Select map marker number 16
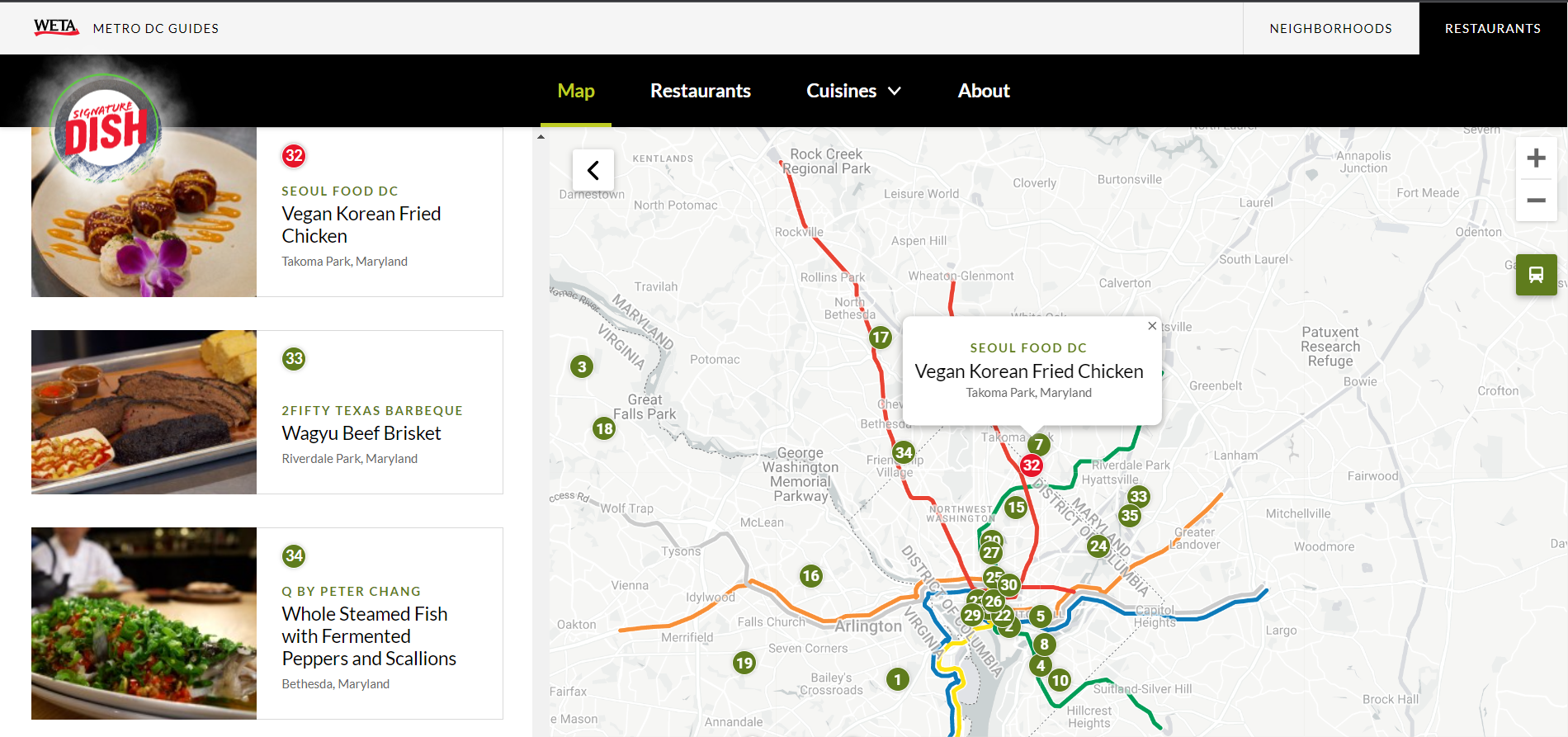The height and width of the screenshot is (737, 1568). click(810, 576)
